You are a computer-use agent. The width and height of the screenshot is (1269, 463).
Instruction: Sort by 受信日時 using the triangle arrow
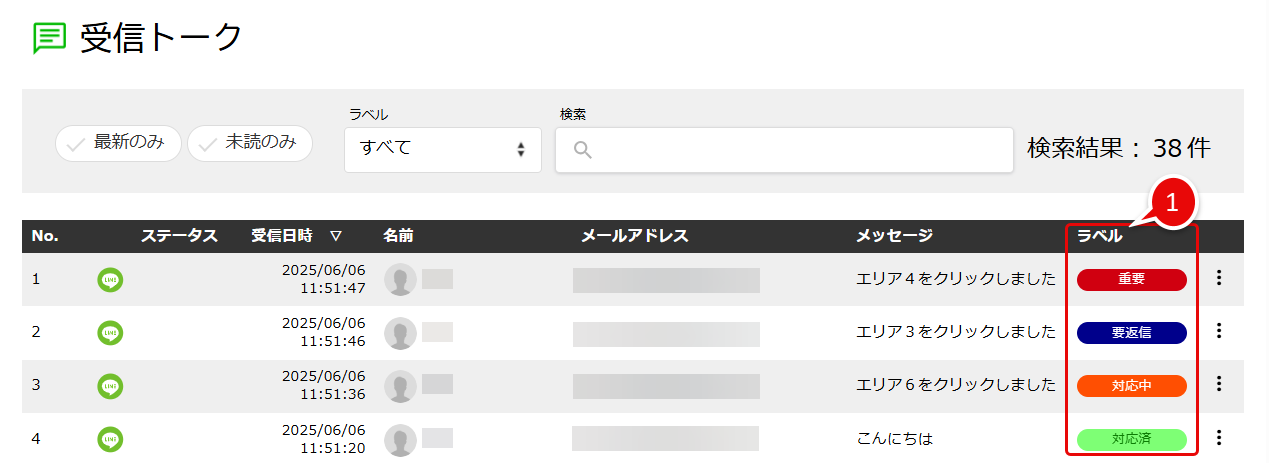[x=336, y=236]
